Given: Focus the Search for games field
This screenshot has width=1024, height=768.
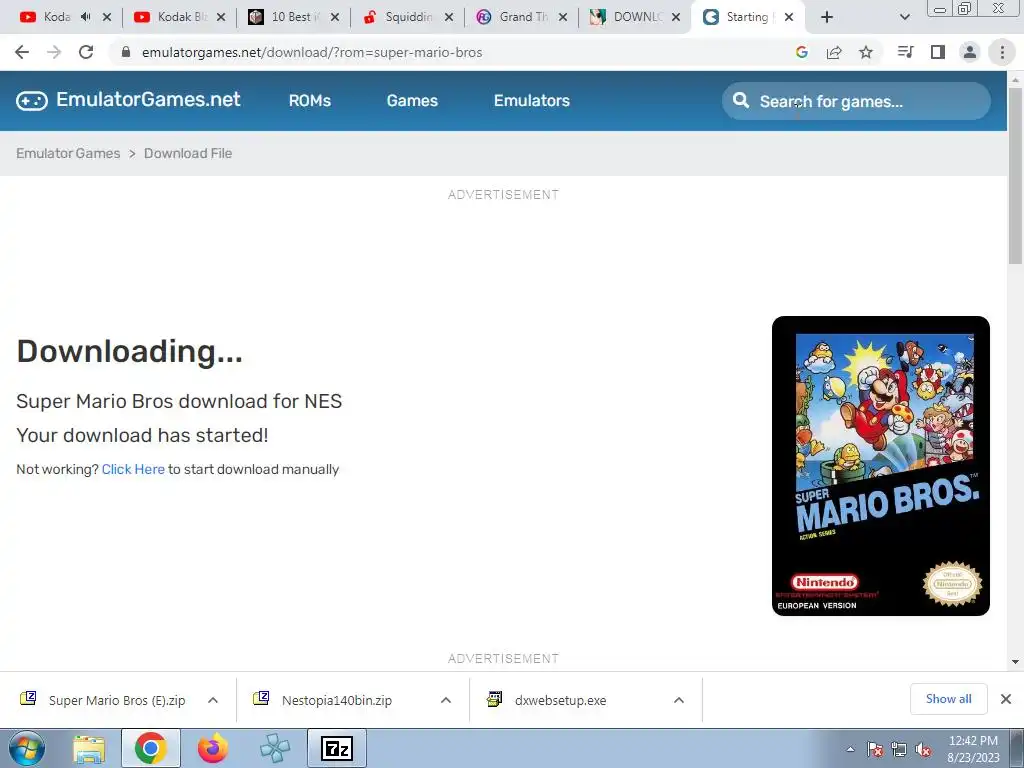Looking at the screenshot, I should (856, 101).
